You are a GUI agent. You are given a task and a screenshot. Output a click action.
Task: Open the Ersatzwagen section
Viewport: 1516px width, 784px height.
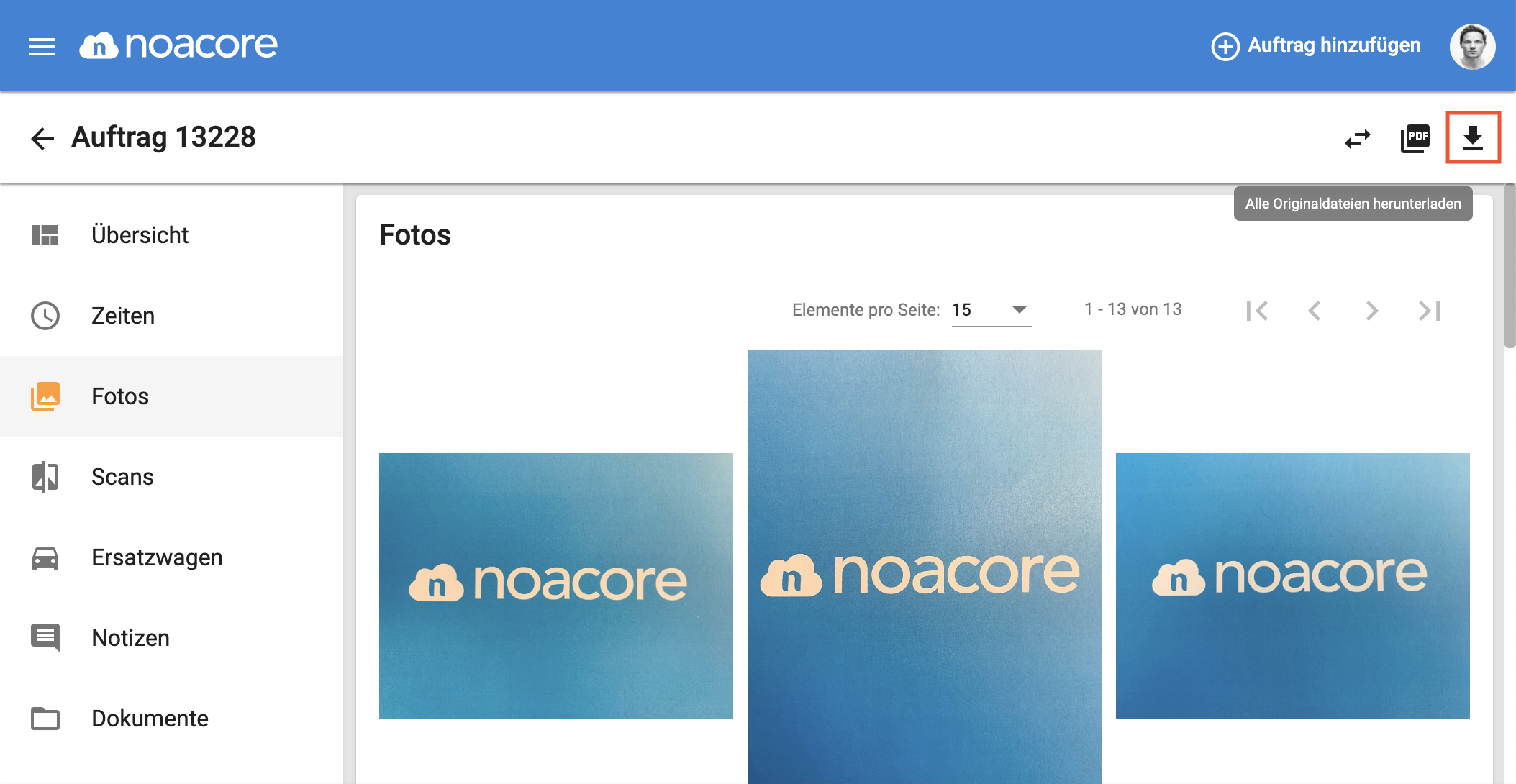point(171,557)
